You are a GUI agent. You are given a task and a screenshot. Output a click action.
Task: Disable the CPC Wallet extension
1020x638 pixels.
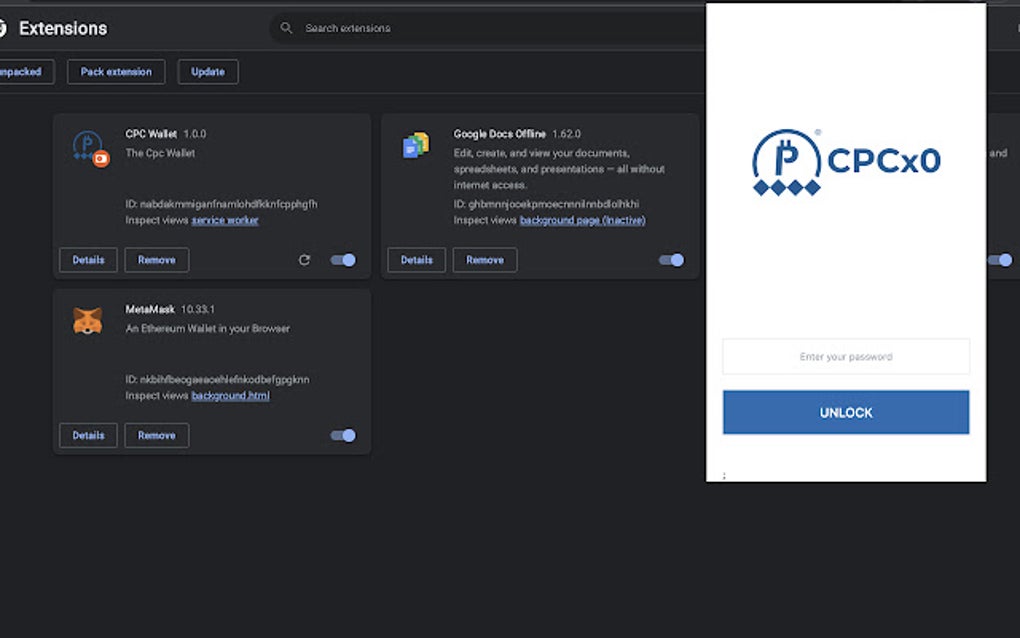tap(341, 259)
